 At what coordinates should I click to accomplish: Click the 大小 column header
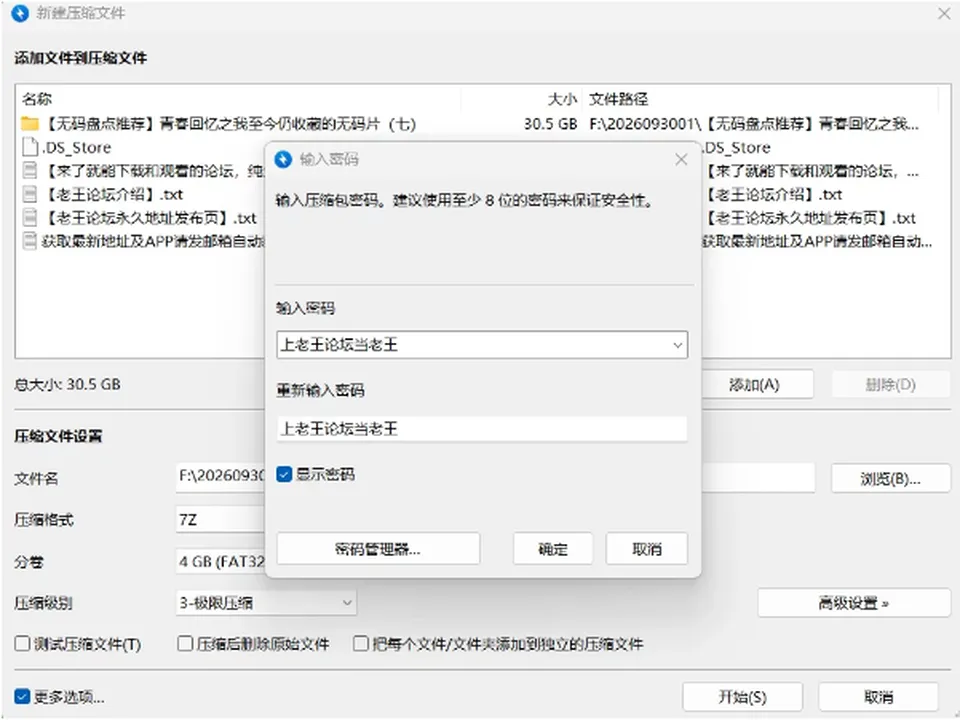562,99
